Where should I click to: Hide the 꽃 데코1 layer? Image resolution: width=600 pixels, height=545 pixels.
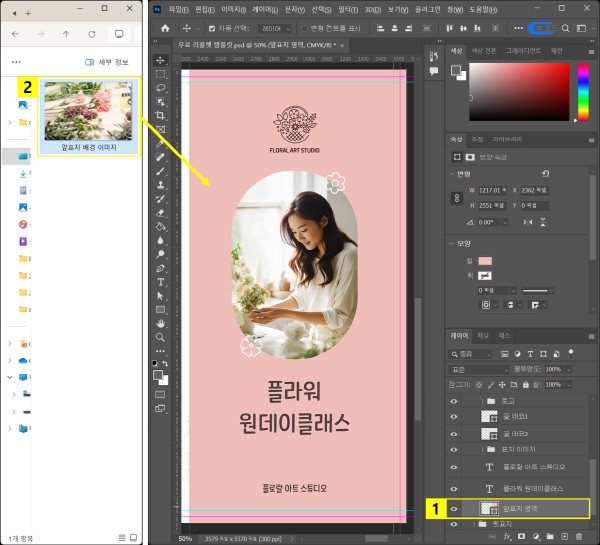pyautogui.click(x=454, y=415)
